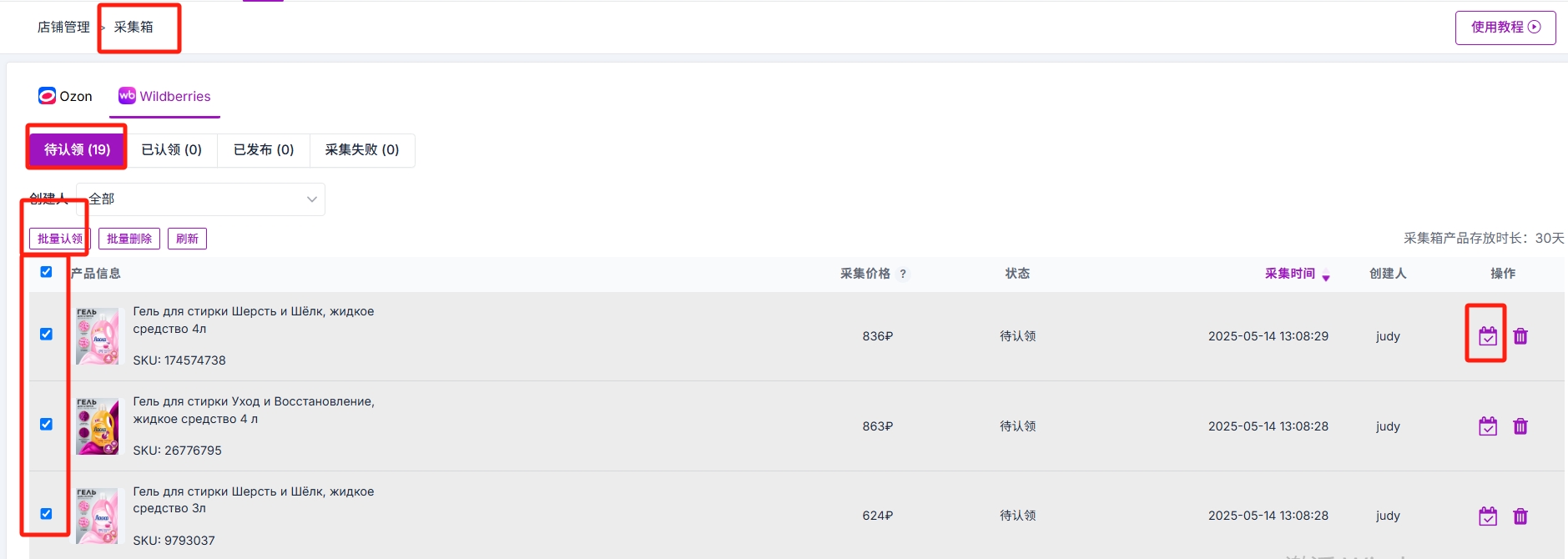Click the claim calendar icon for SKU 174574738

tap(1487, 336)
